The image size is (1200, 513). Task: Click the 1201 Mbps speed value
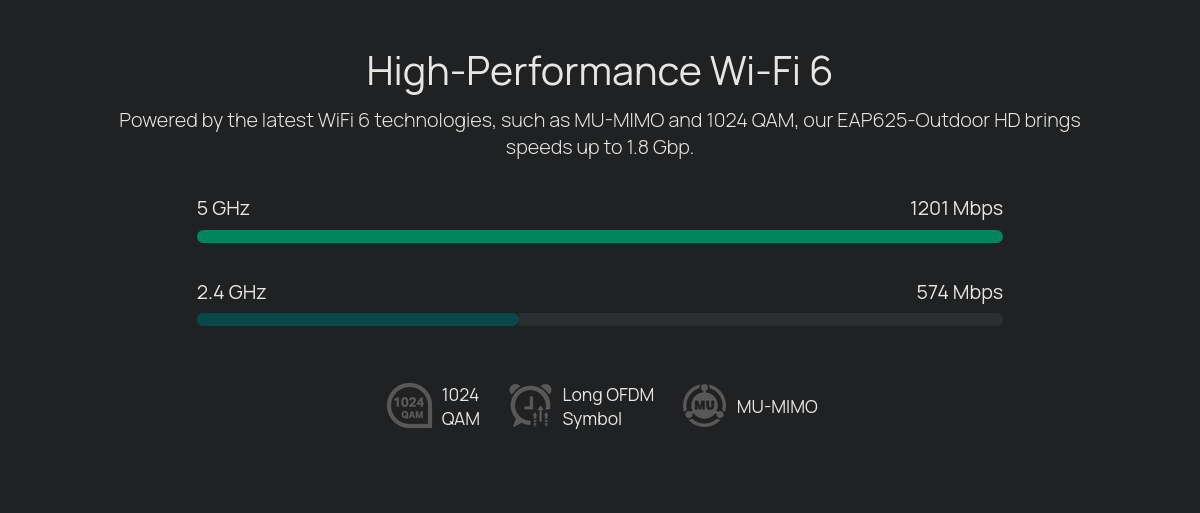coord(956,208)
